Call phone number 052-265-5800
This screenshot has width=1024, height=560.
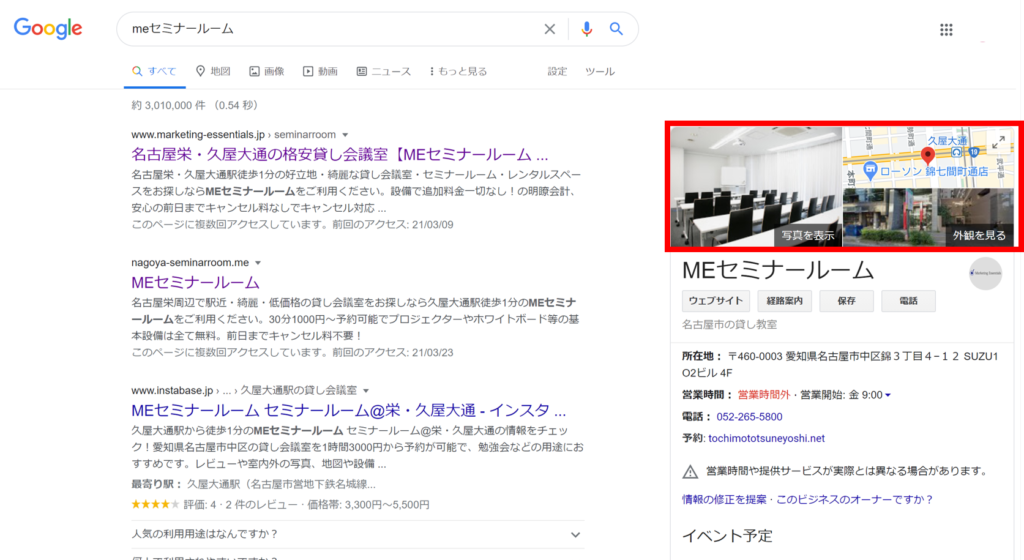(749, 416)
